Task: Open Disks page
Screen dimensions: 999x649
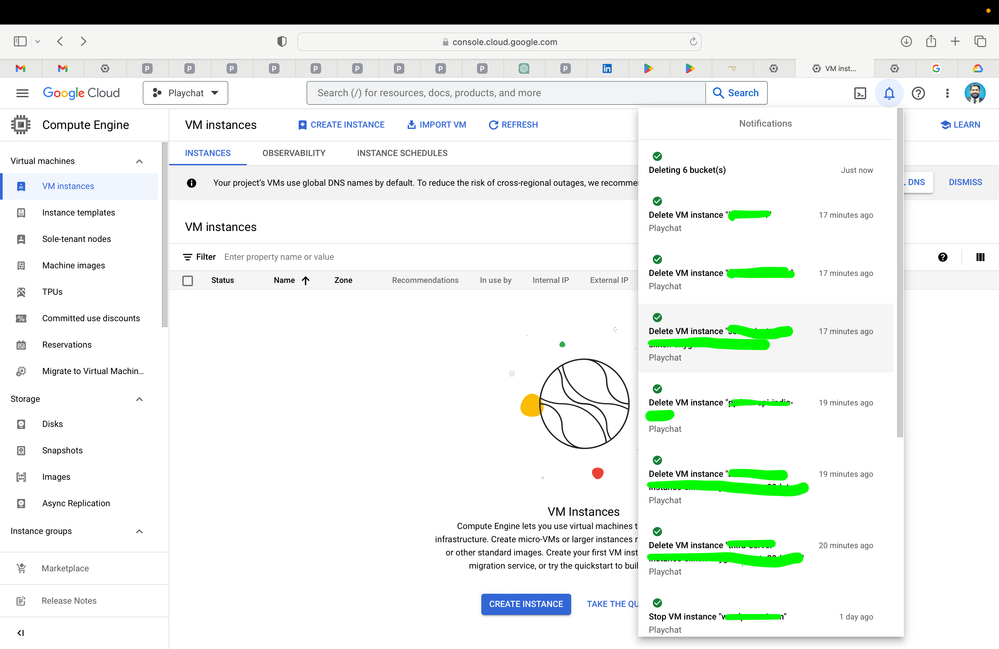Action: [79, 424]
